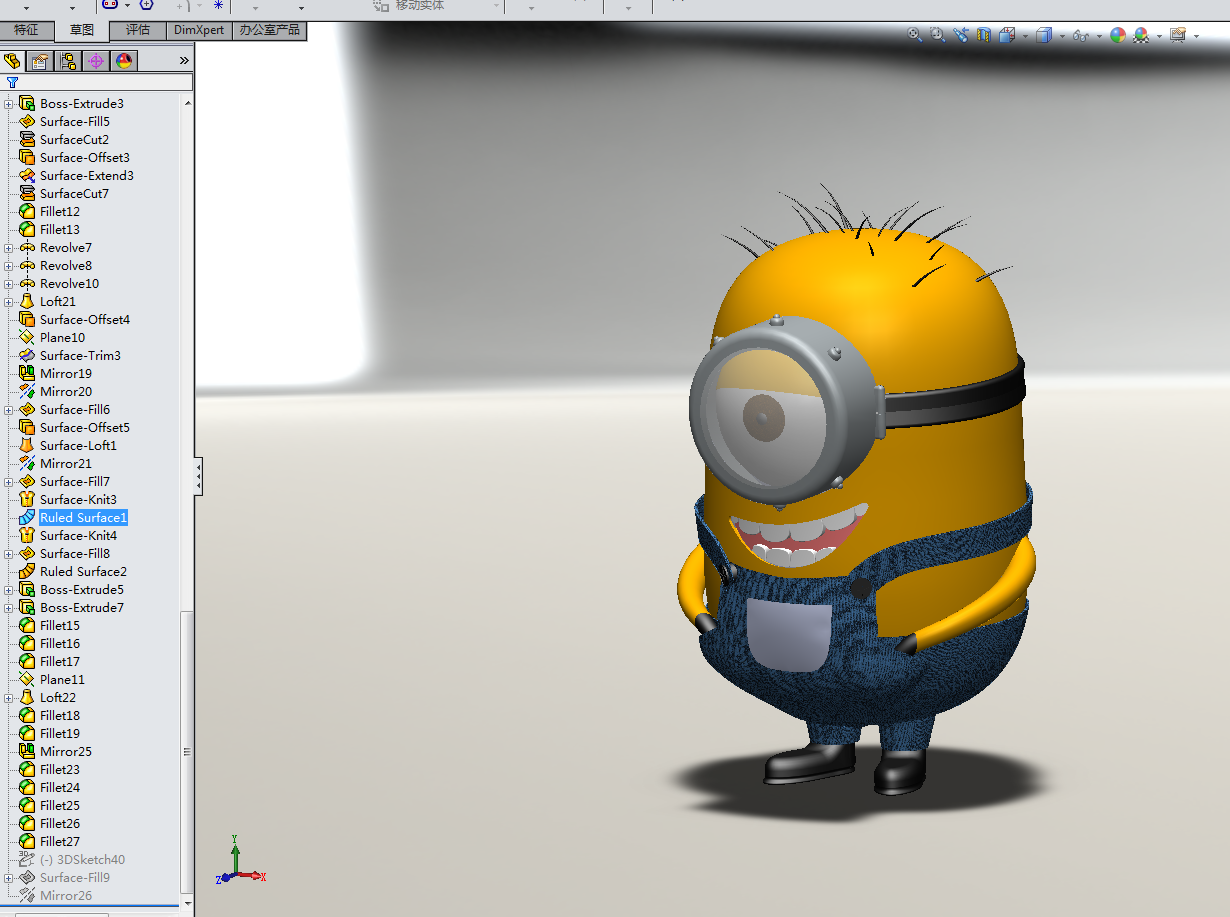Select the suppressed Mirror26 feature

[66, 896]
